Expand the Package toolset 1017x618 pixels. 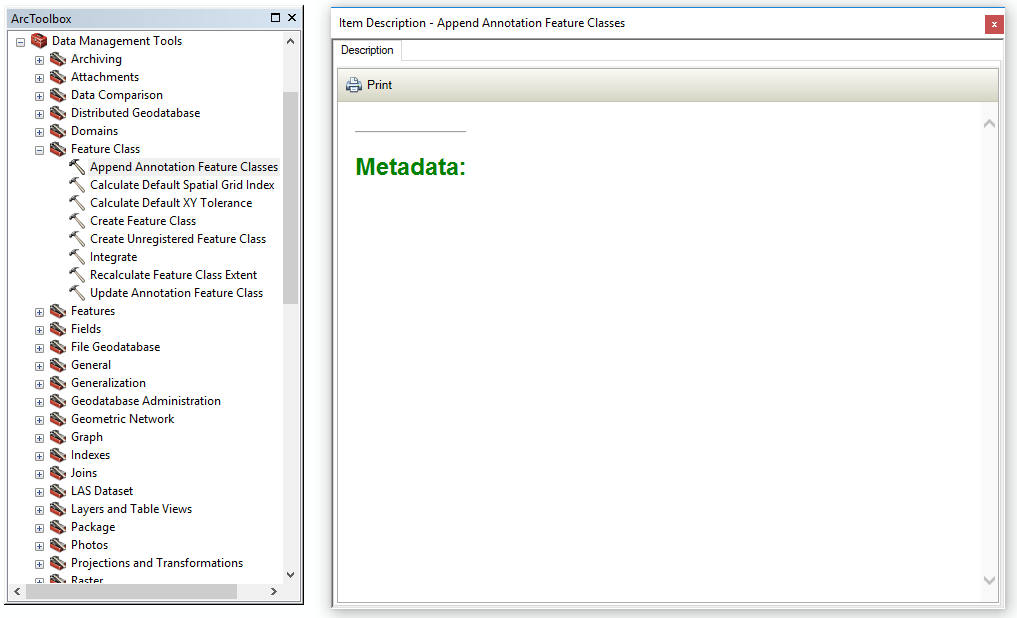pyautogui.click(x=40, y=529)
